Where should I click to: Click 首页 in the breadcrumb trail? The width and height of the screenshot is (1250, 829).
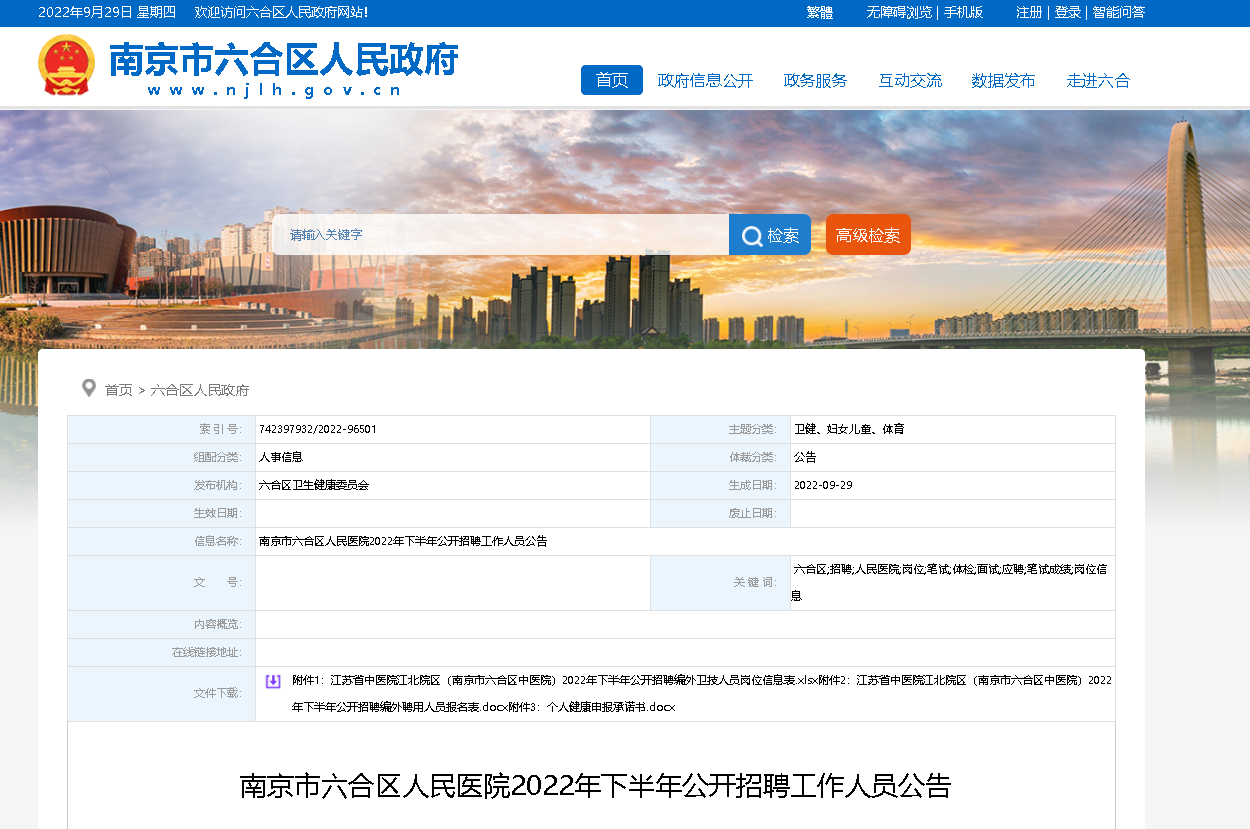118,390
